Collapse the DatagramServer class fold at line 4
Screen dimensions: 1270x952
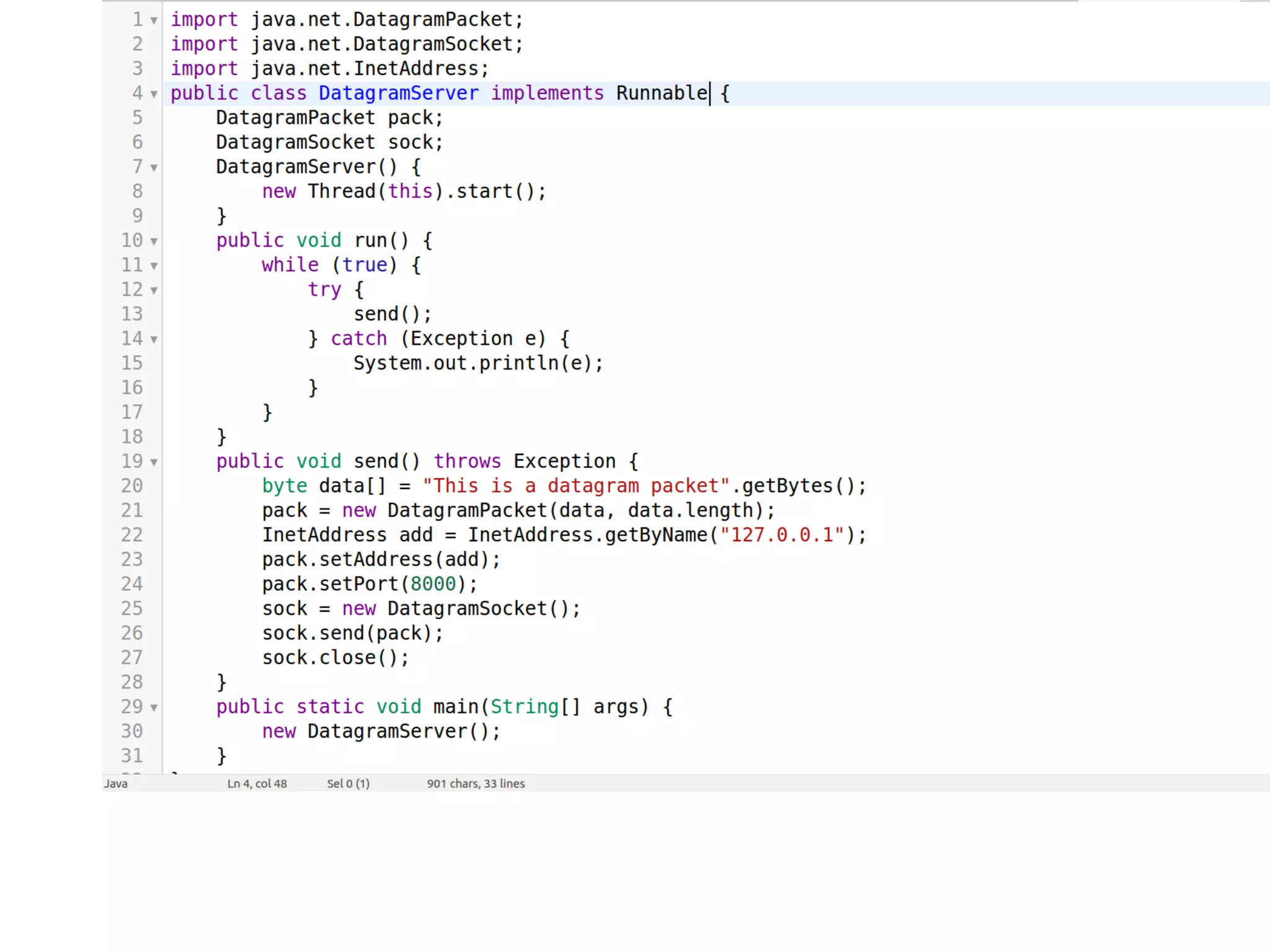tap(154, 94)
